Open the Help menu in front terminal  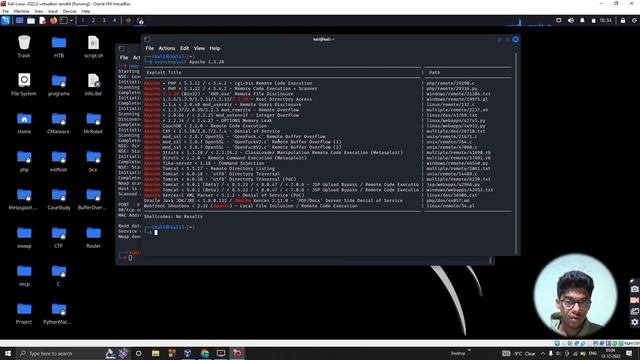pyautogui.click(x=215, y=48)
